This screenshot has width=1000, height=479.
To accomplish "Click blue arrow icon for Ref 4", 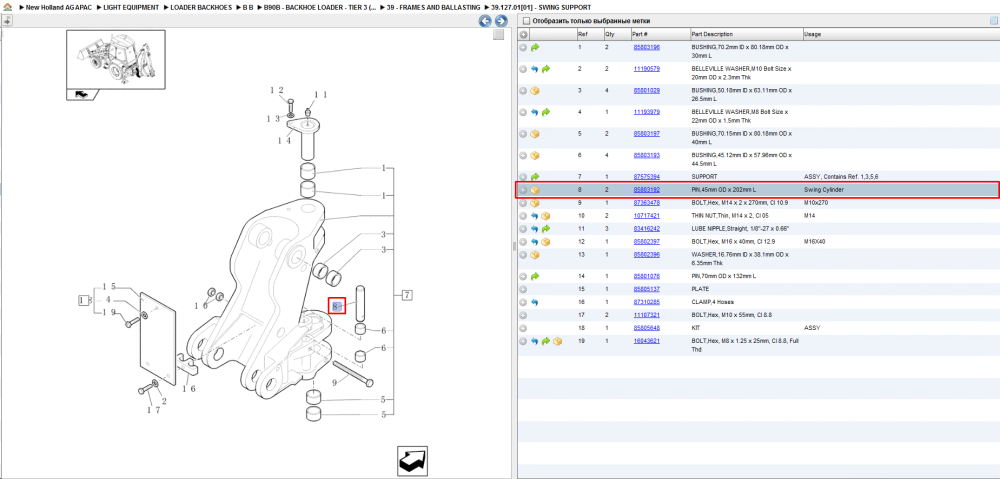I will pyautogui.click(x=535, y=112).
